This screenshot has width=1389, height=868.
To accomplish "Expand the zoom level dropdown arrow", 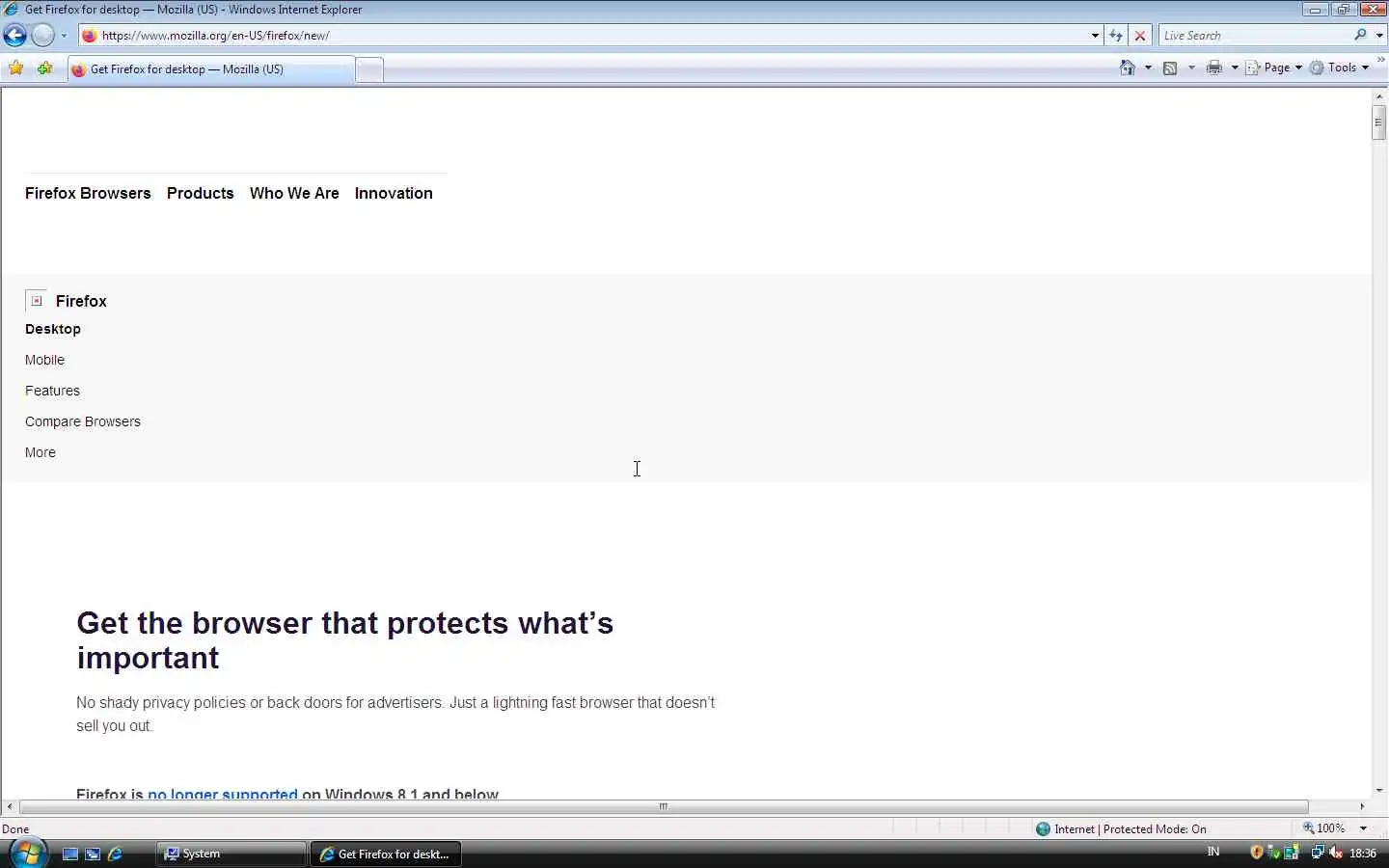I will pyautogui.click(x=1363, y=828).
